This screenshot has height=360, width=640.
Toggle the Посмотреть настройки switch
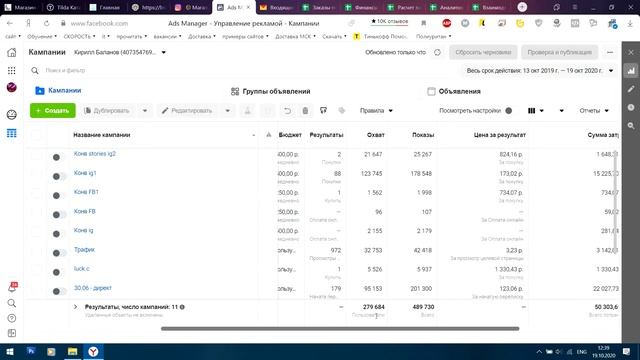[x=508, y=111]
